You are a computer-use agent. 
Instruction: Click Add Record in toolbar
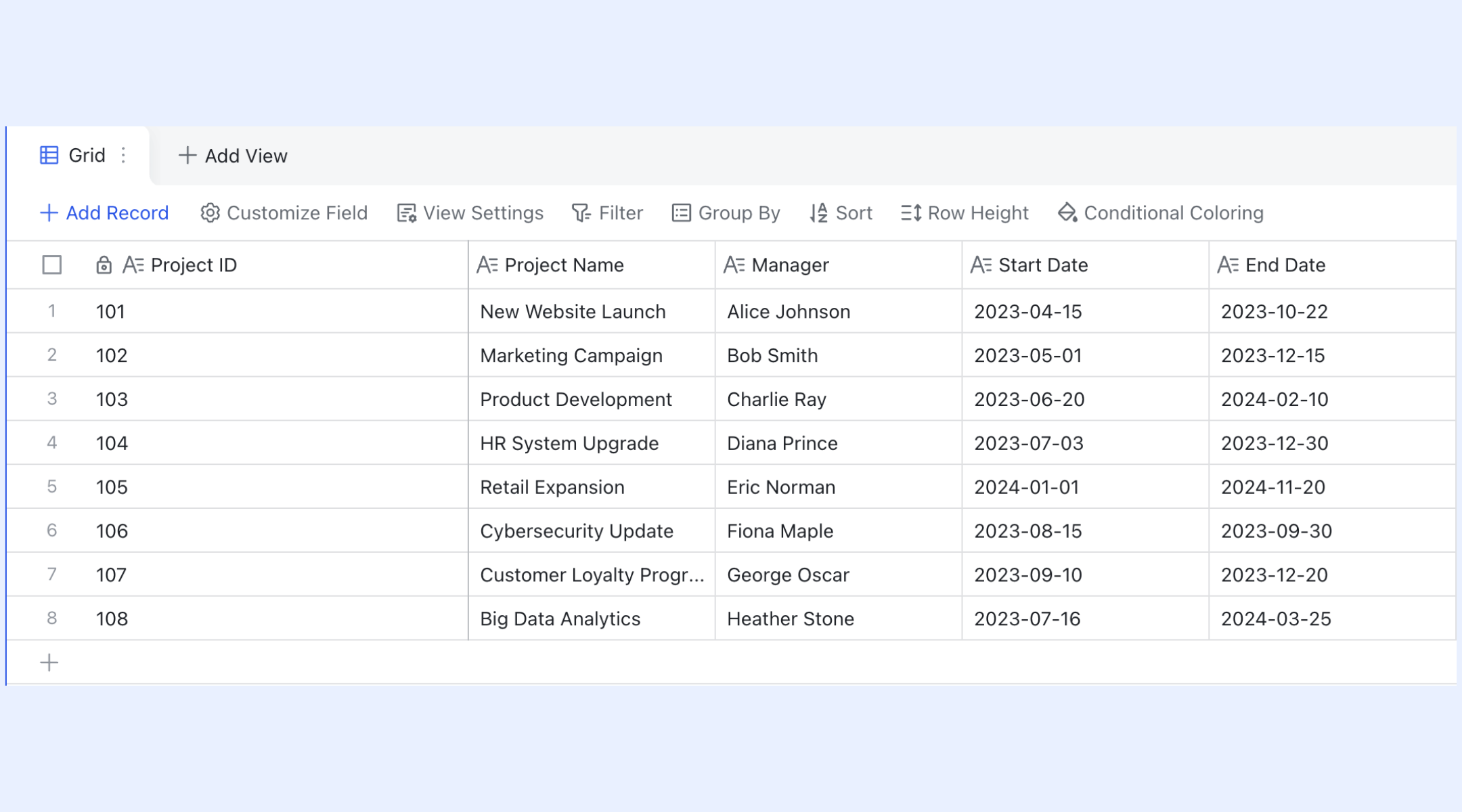coord(104,213)
